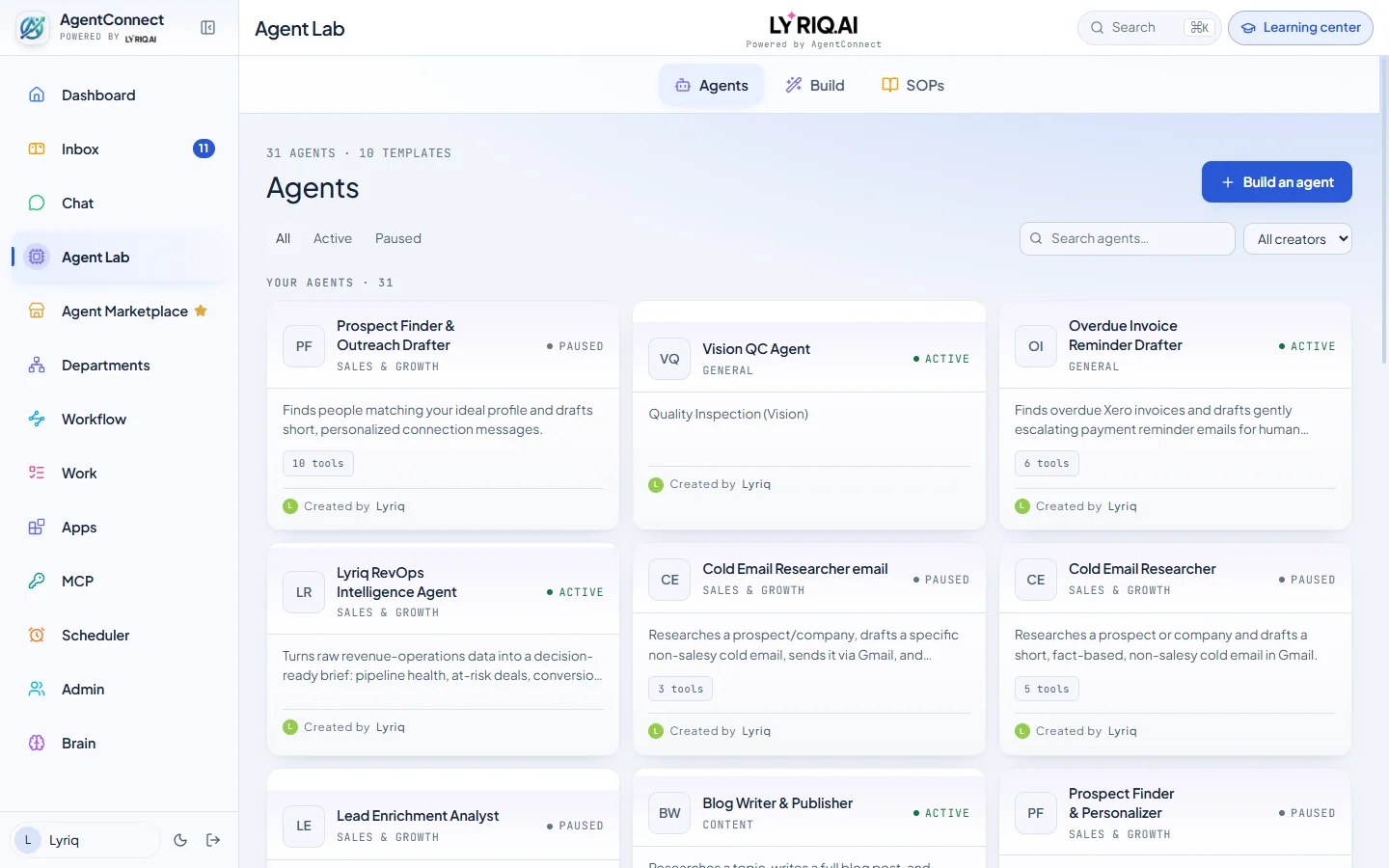Filter agents by Active

[x=333, y=238]
